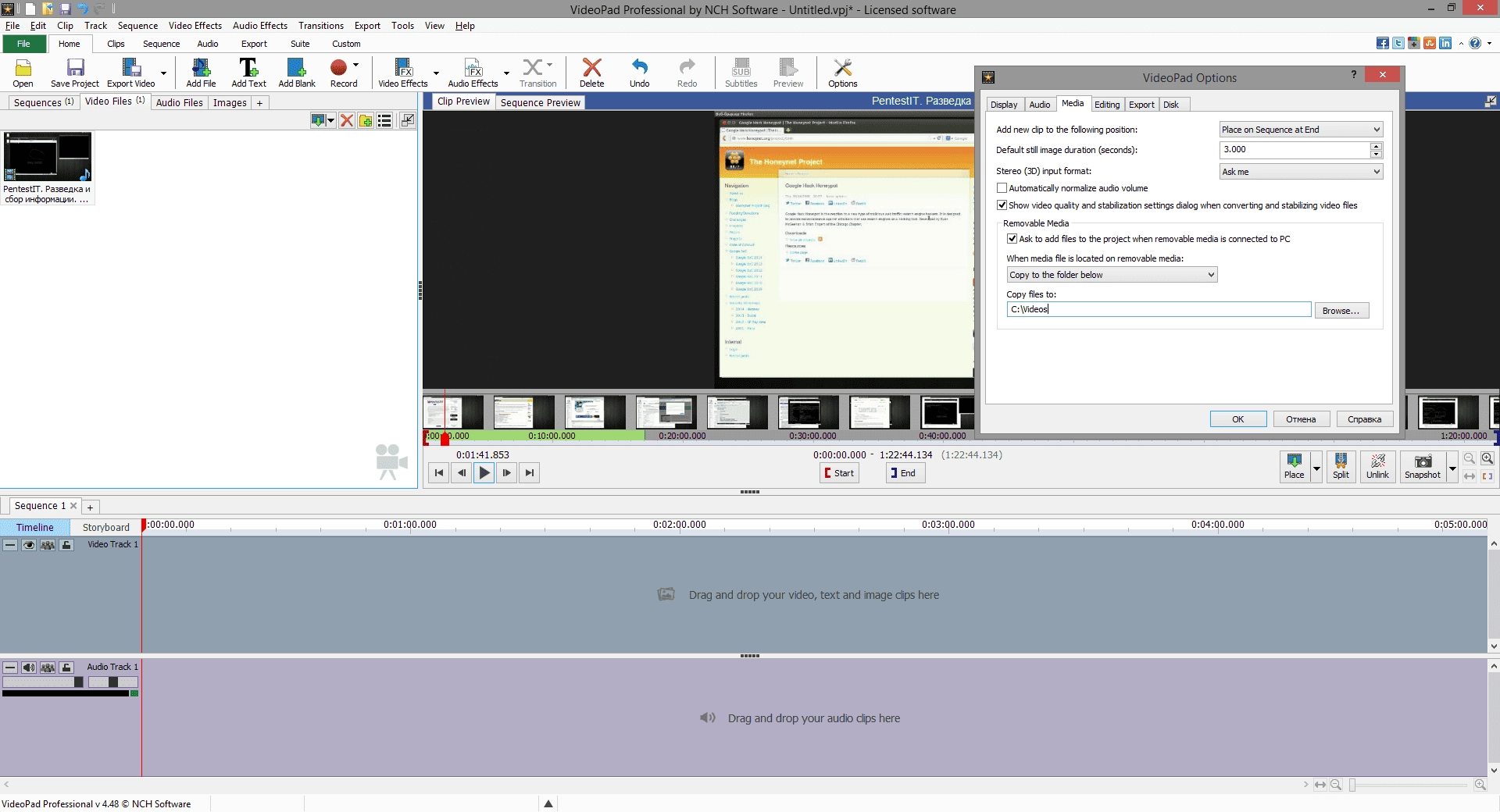Expand Place button dropdown arrow
Image resolution: width=1500 pixels, height=812 pixels.
(x=1316, y=468)
